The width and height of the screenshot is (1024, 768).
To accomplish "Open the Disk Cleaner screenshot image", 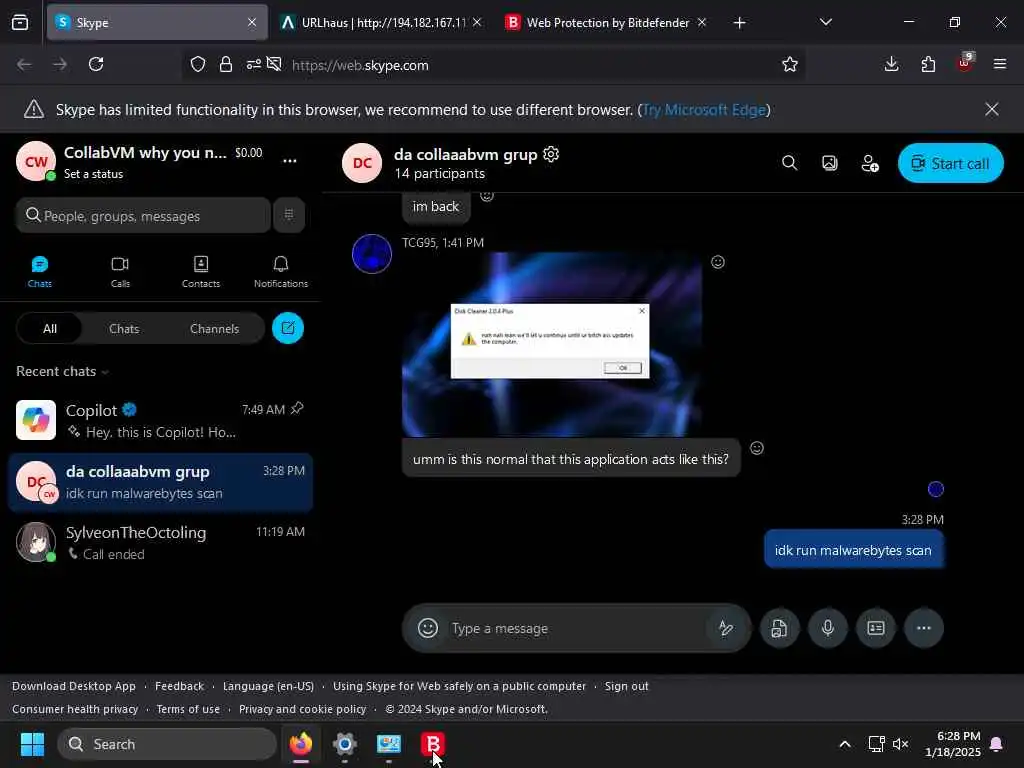I will tap(552, 344).
